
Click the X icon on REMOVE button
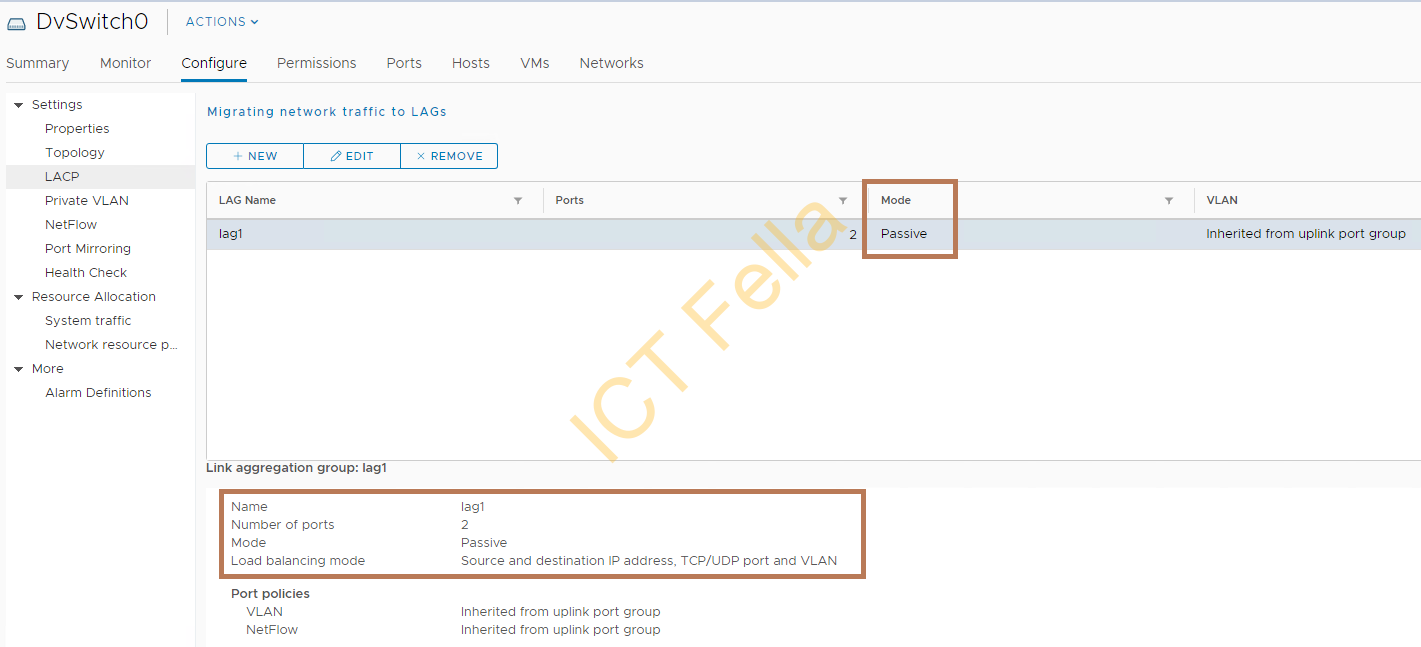422,156
